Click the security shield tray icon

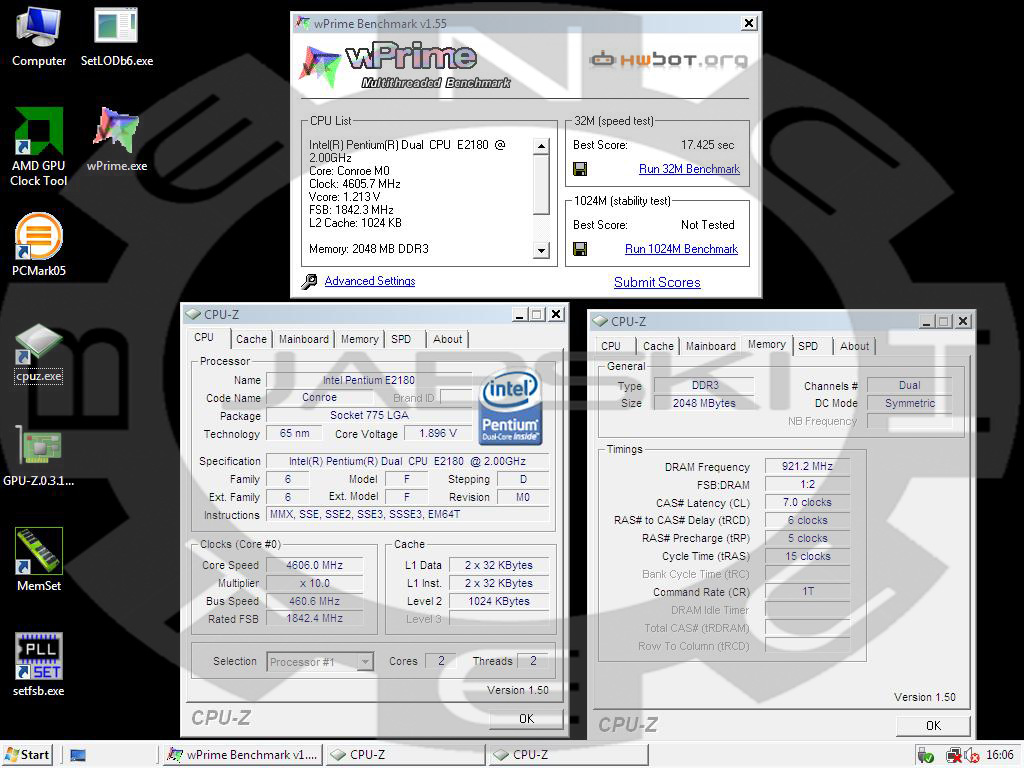(925, 756)
